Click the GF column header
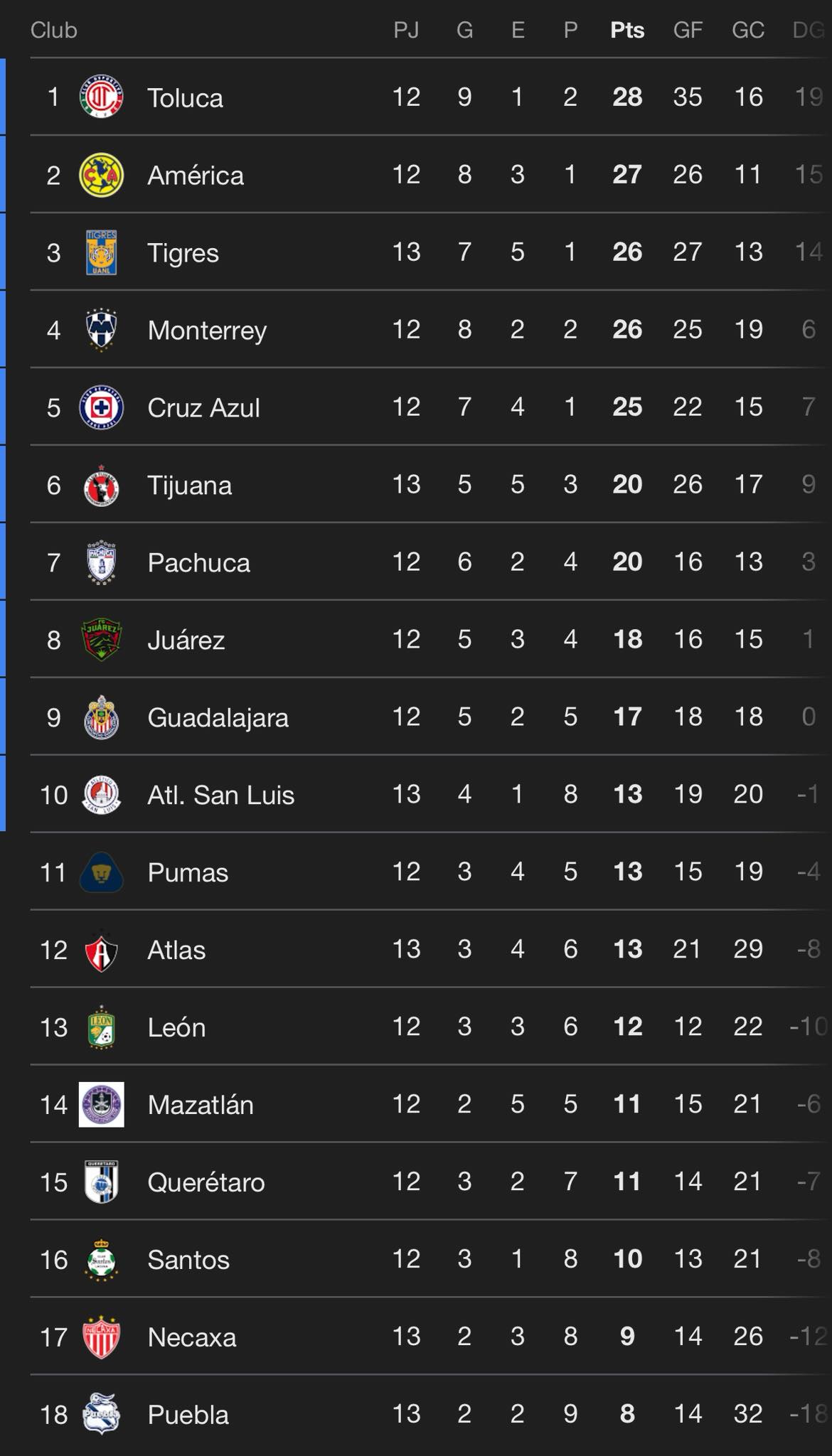Image resolution: width=832 pixels, height=1456 pixels. [688, 30]
